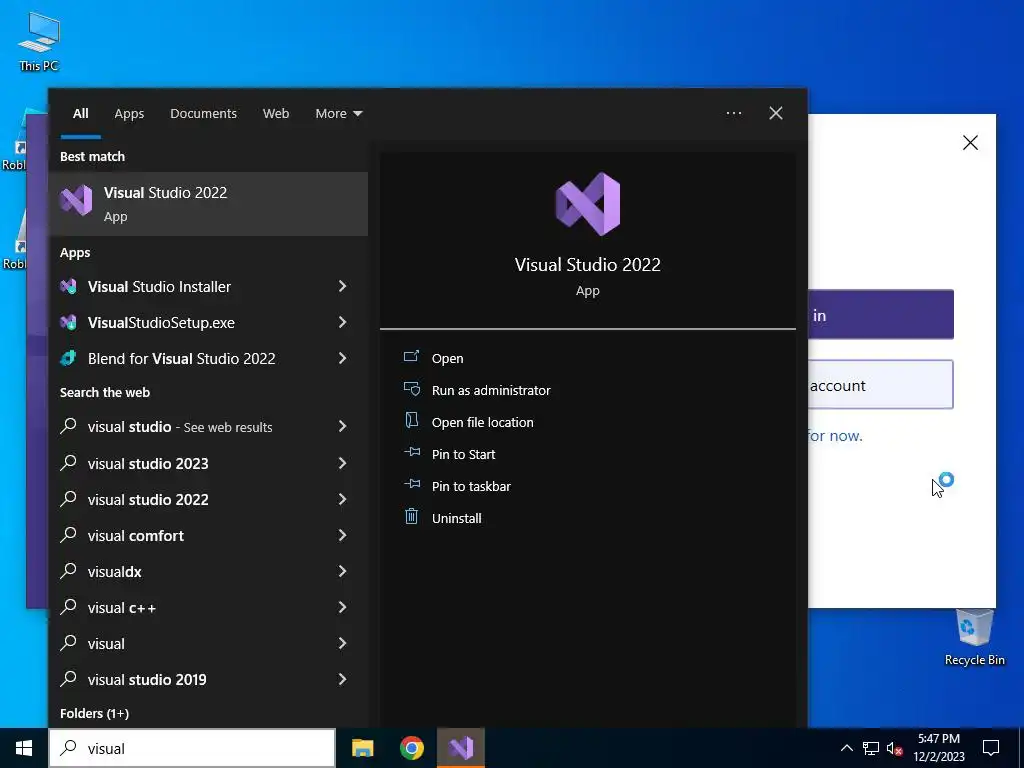1024x768 pixels.
Task: Close the search panel with the X
Action: click(x=776, y=113)
